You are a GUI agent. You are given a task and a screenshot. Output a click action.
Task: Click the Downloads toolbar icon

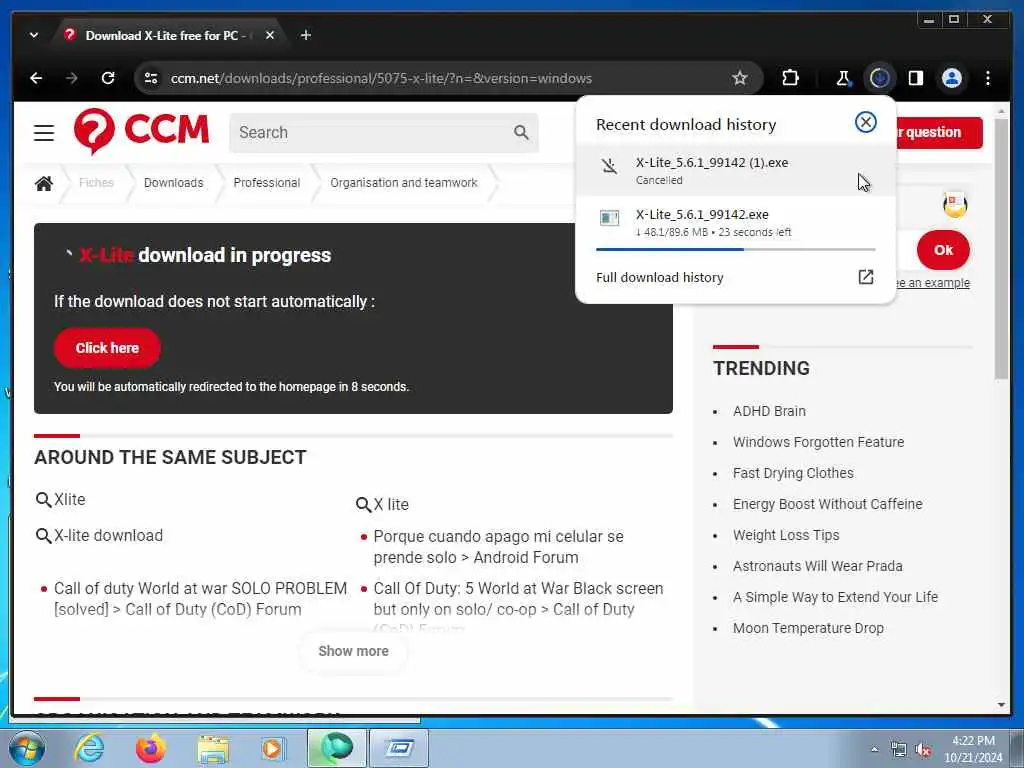pos(880,78)
